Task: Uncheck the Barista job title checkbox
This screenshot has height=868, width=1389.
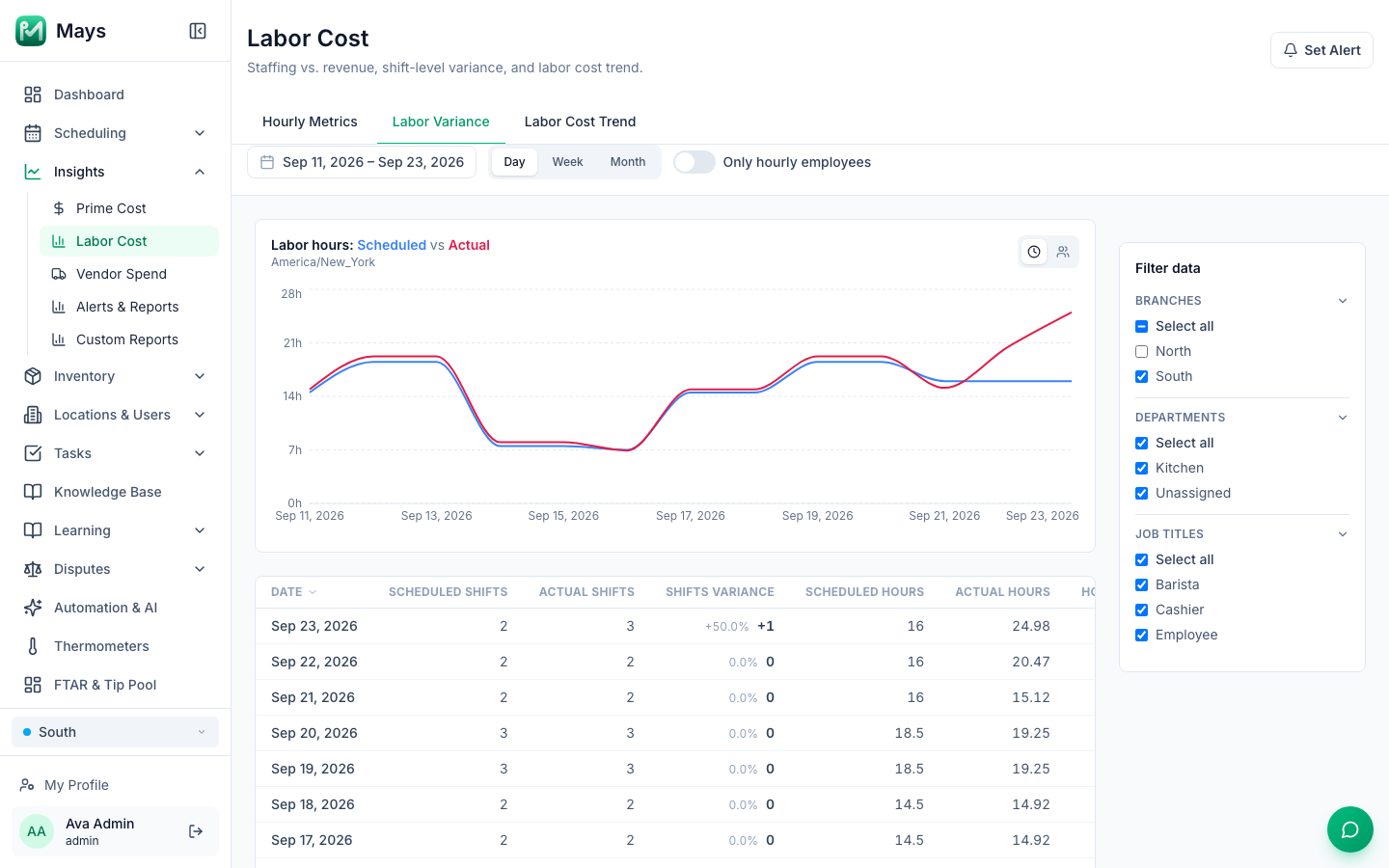Action: coord(1142,585)
